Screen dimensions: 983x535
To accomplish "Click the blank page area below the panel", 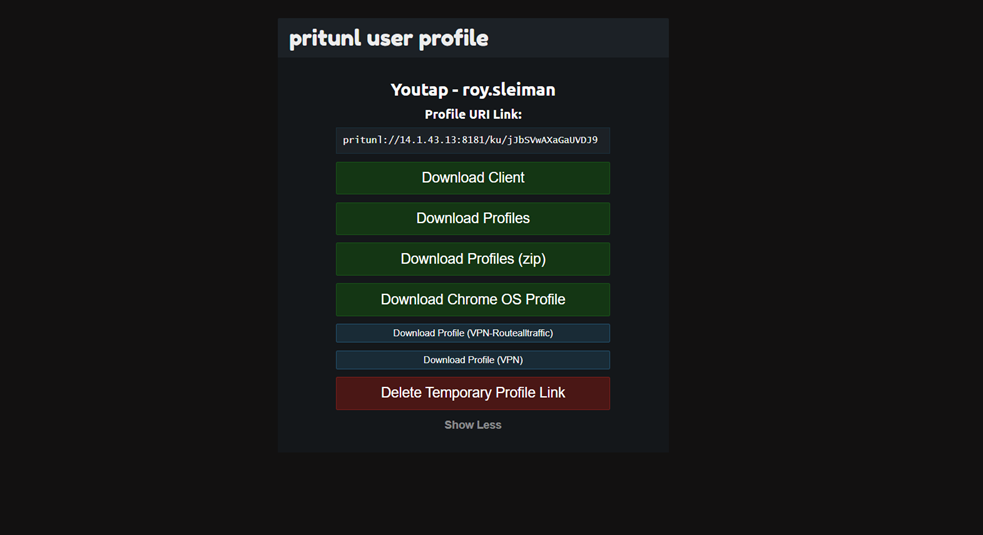I will [472, 495].
